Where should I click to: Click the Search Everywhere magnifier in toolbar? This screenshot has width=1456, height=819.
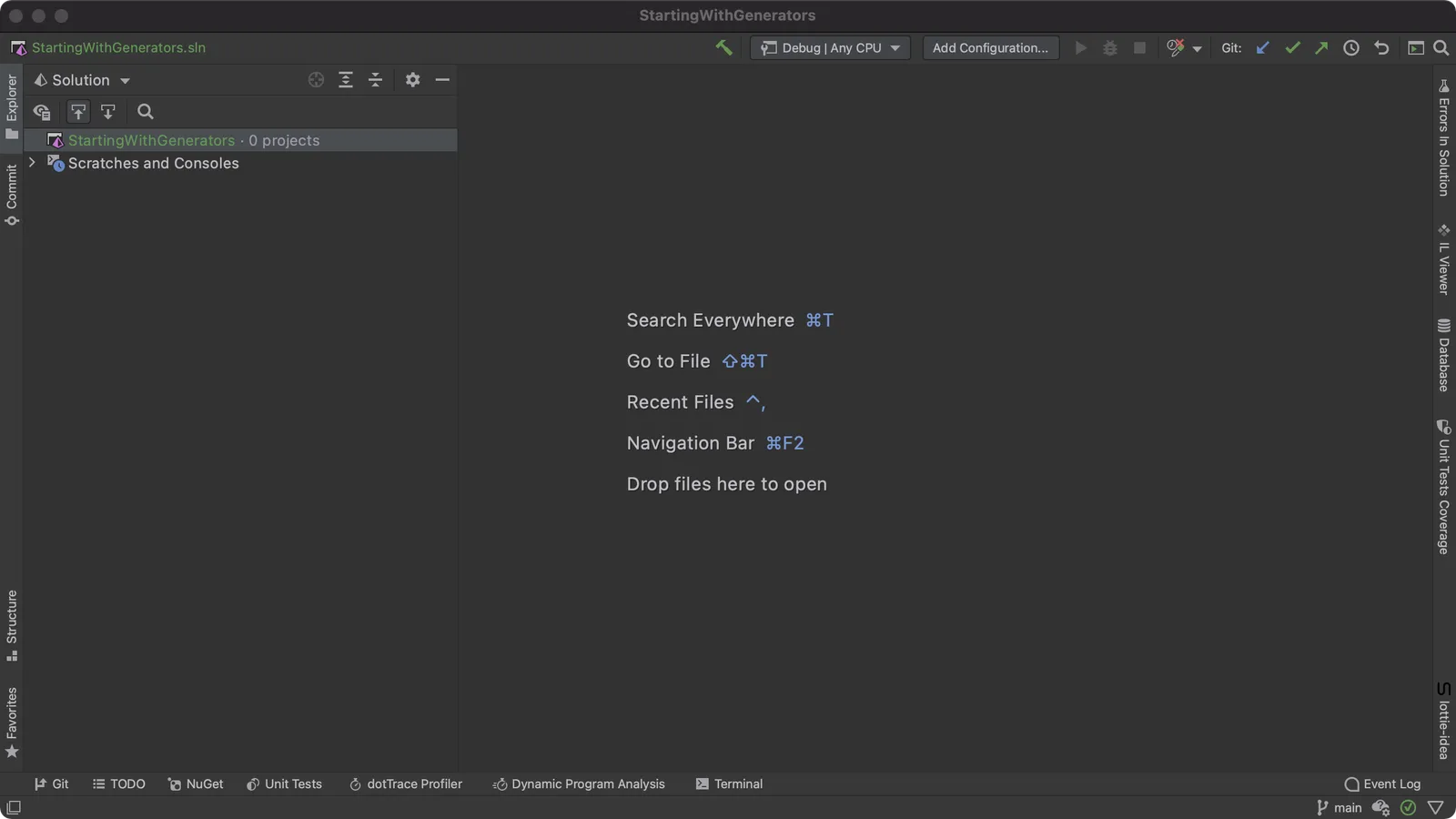[1441, 47]
